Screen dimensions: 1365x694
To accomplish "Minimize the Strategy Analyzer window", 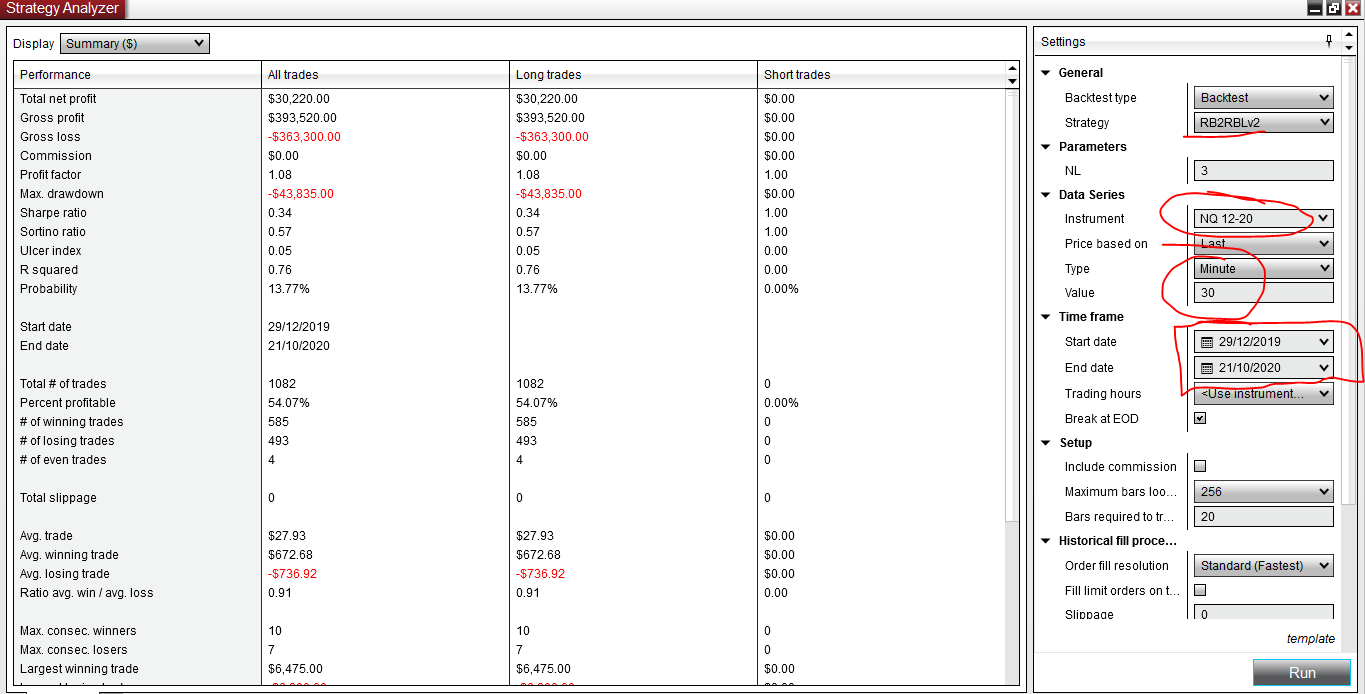I will [x=1315, y=8].
